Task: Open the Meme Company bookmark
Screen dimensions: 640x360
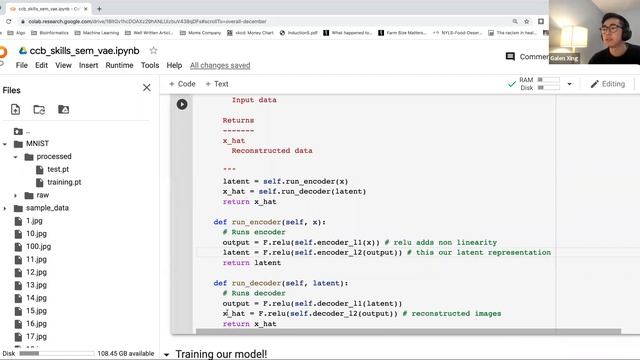Action: 200,33
